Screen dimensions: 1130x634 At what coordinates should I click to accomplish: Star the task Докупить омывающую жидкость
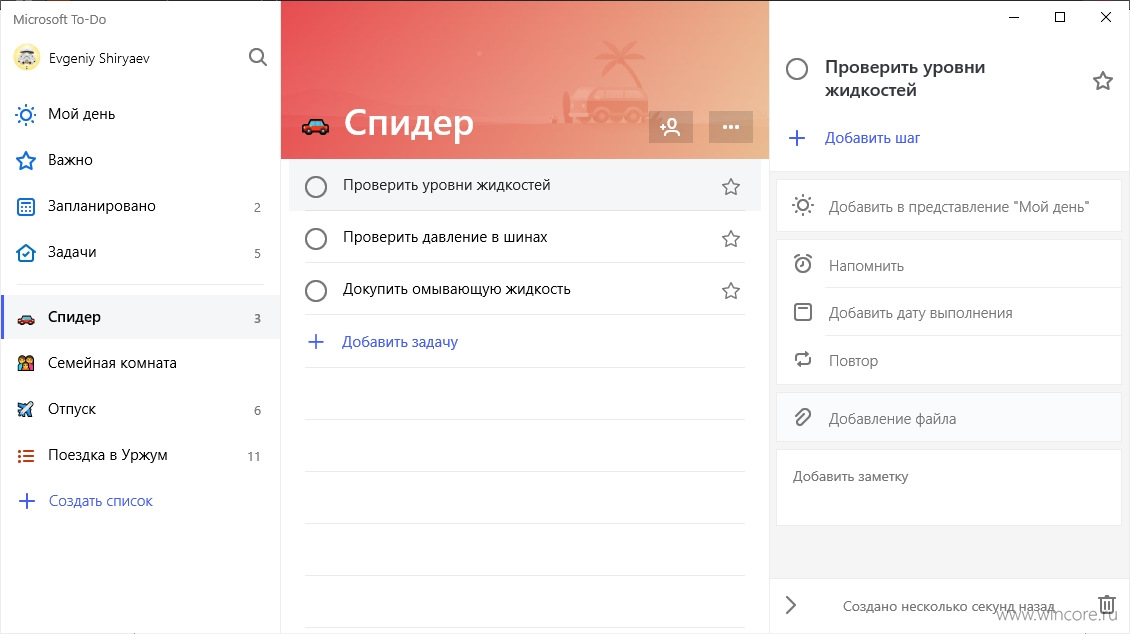click(731, 290)
